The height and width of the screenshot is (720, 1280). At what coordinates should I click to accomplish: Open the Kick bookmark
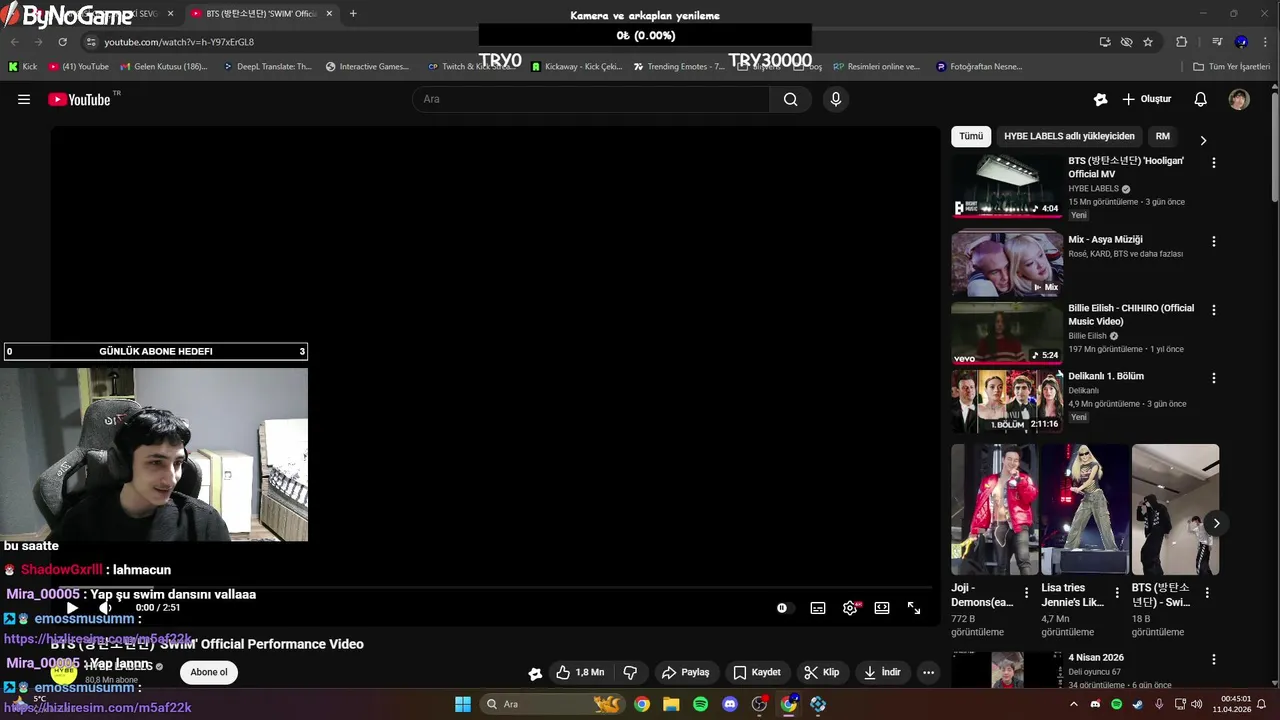pyautogui.click(x=23, y=67)
